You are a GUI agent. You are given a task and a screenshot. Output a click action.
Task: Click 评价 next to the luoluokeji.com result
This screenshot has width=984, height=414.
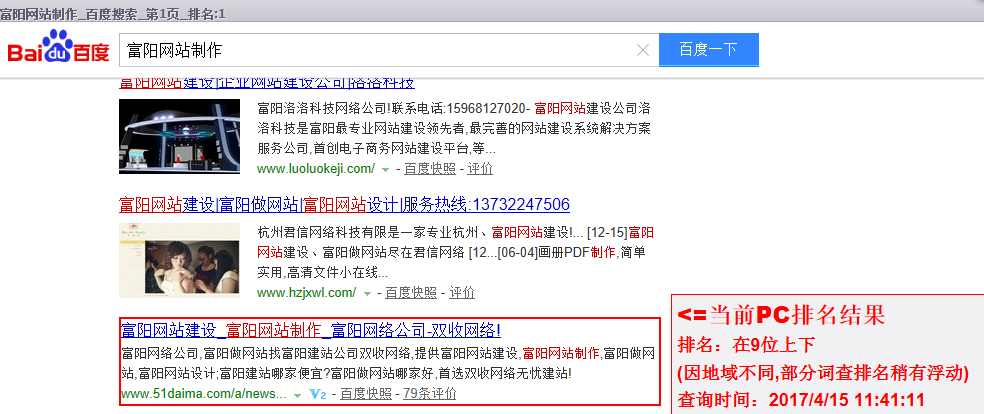pos(480,169)
